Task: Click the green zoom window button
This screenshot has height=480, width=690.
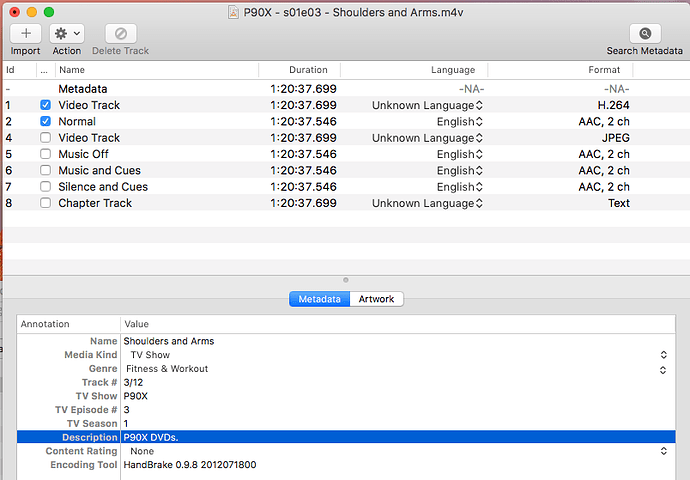Action: 49,12
